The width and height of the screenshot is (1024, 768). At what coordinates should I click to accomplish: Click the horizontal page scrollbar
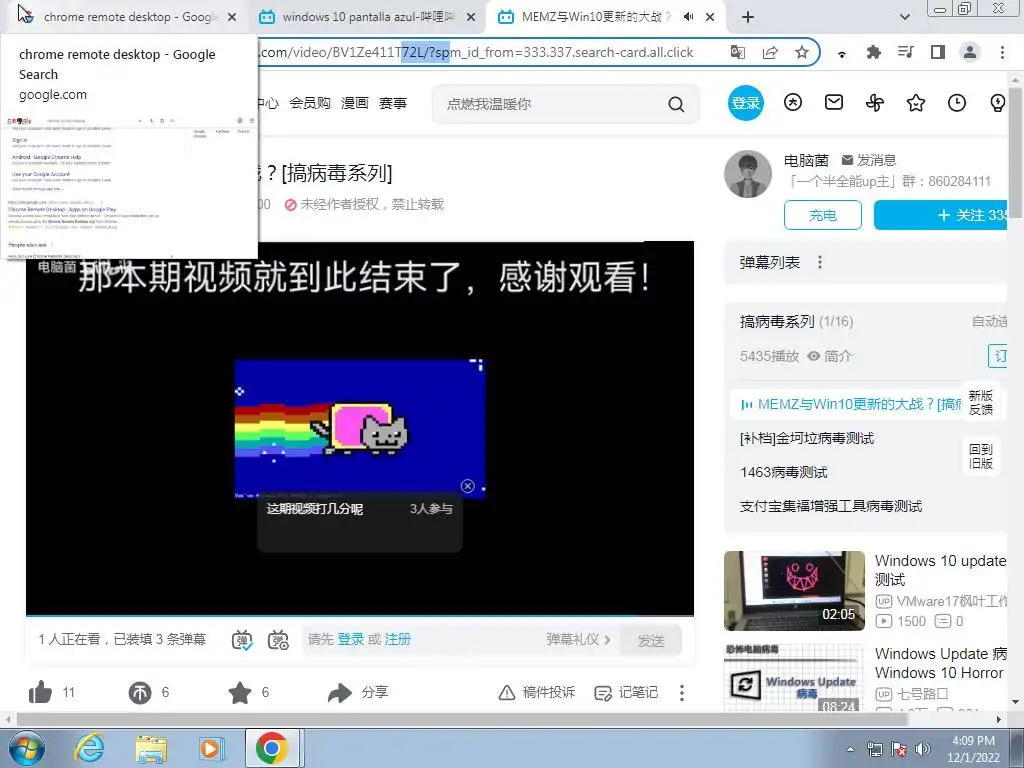(462, 720)
